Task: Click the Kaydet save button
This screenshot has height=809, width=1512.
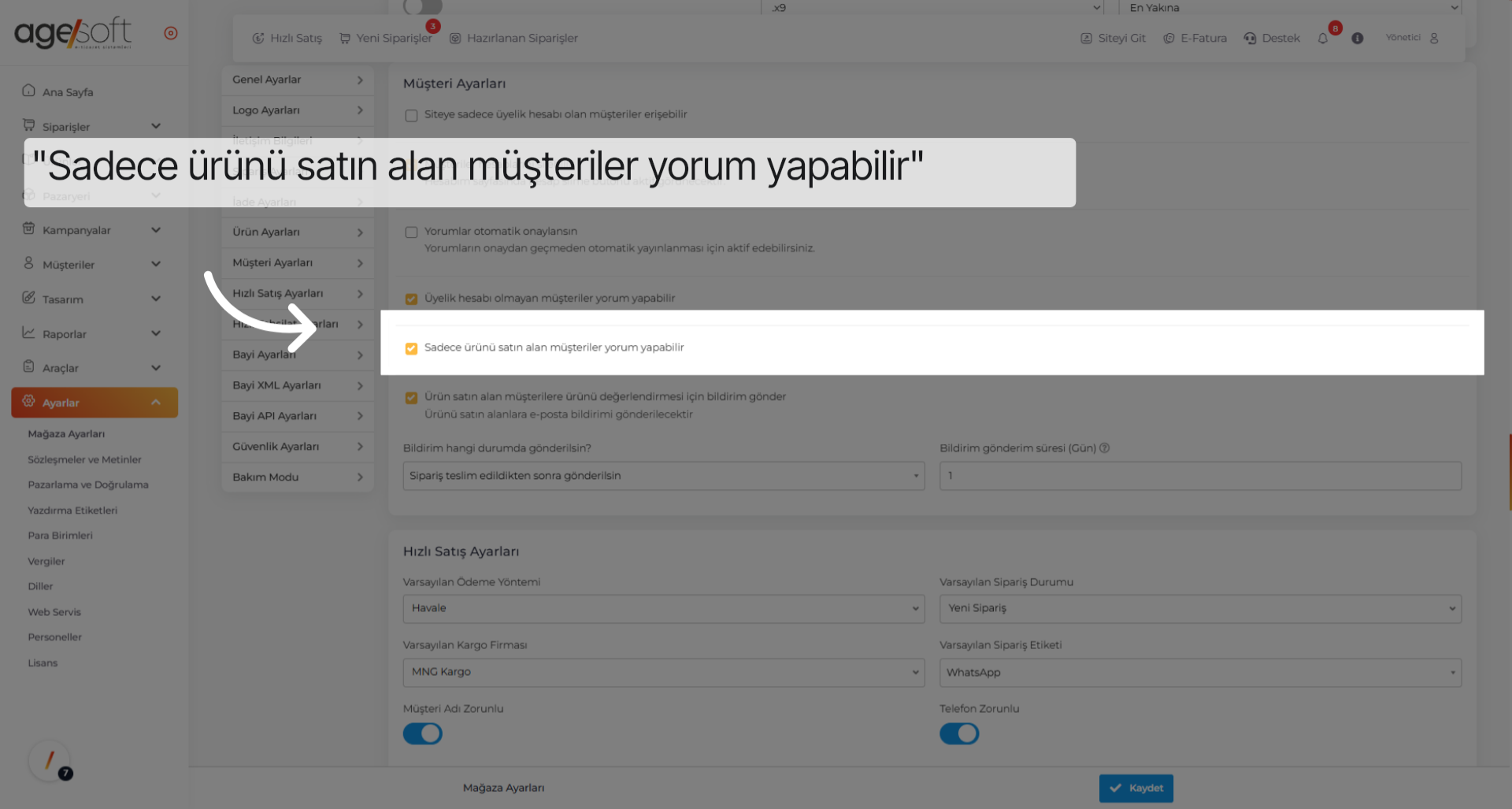Action: point(1136,788)
